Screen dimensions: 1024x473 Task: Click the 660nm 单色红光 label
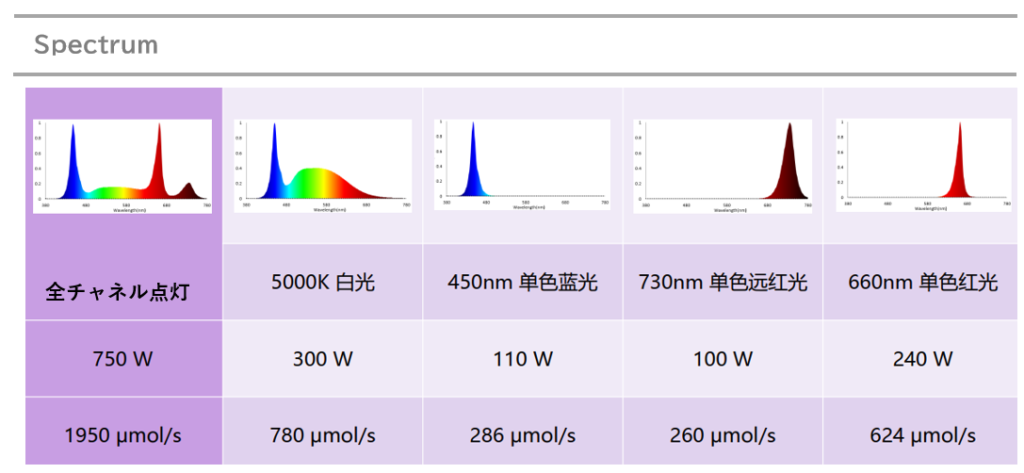pos(922,282)
